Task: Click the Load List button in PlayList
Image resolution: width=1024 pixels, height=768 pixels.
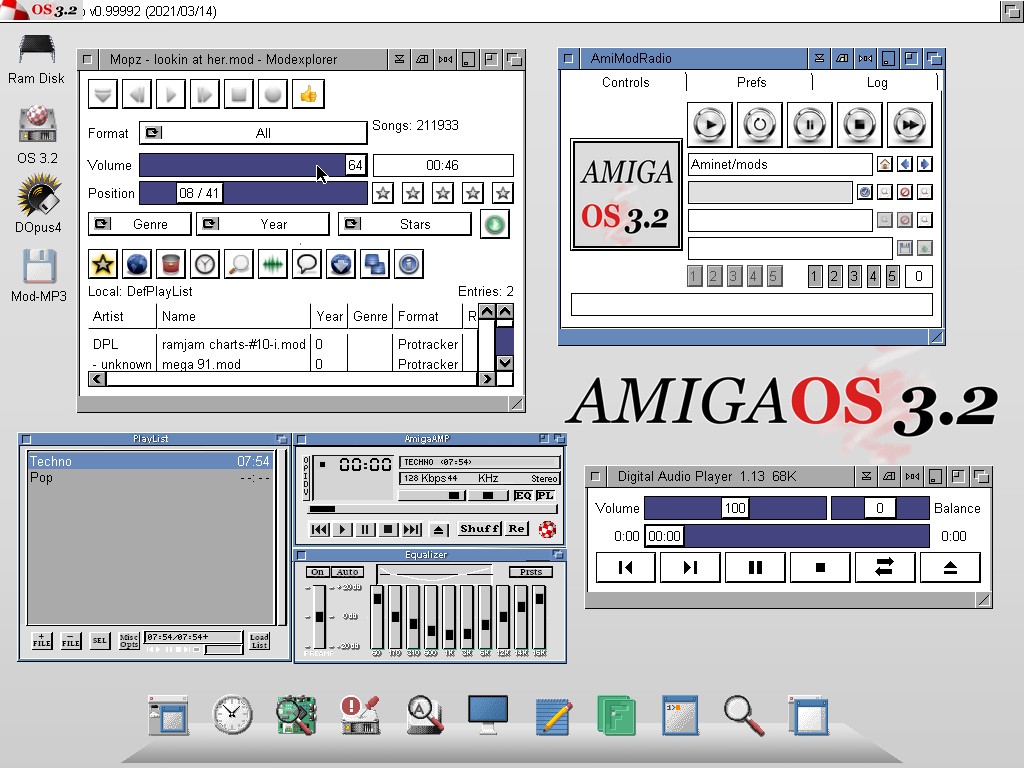Action: point(259,641)
